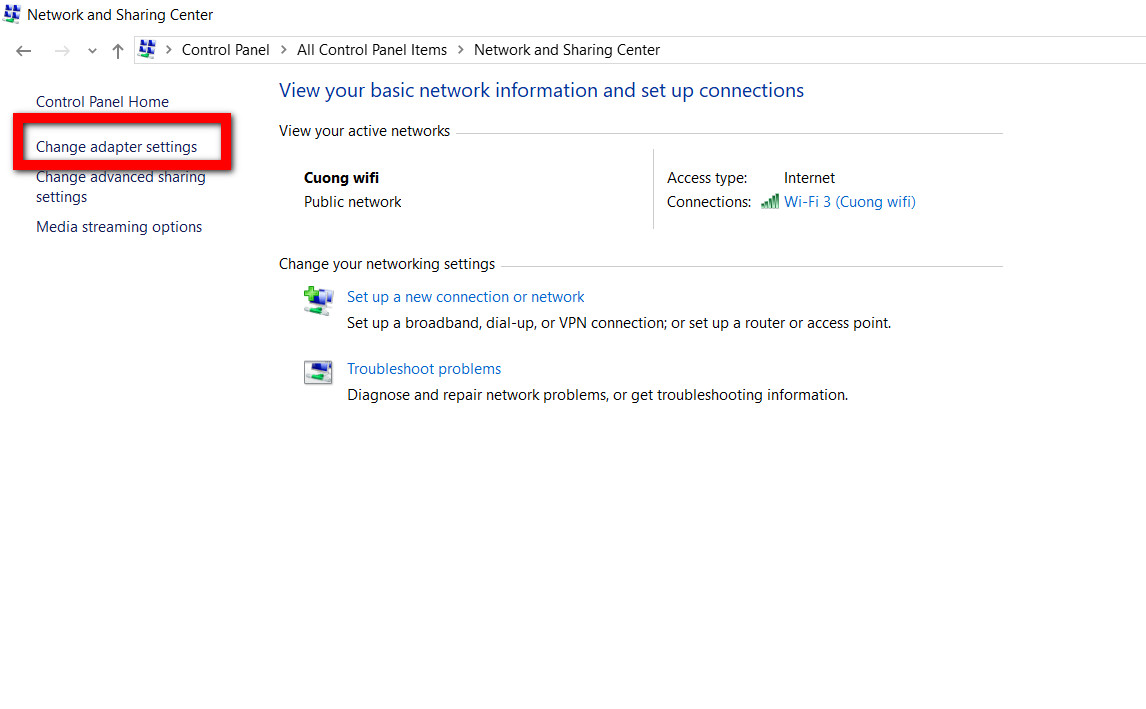Click the Wi-Fi signal strength icon
Screen dimensions: 1146x709
click(770, 202)
